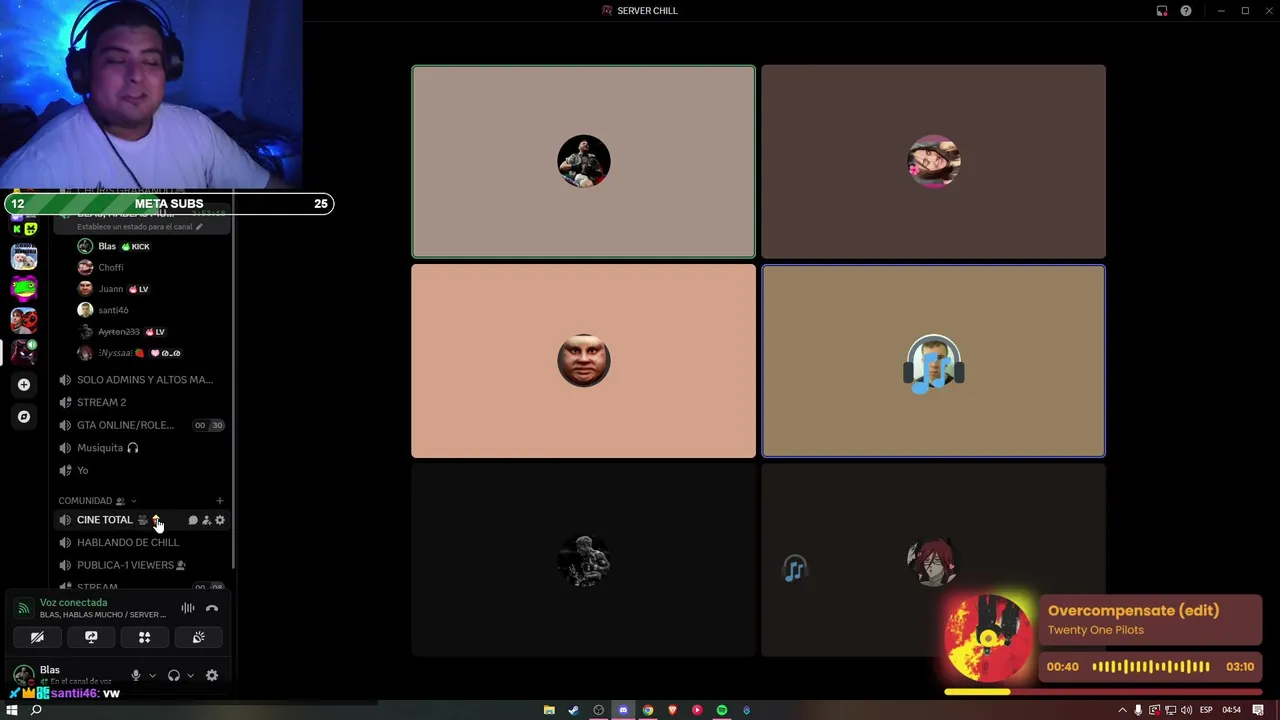Image resolution: width=1280 pixels, height=720 pixels.
Task: Disconnect from voice with the hang-up icon
Action: pos(212,608)
